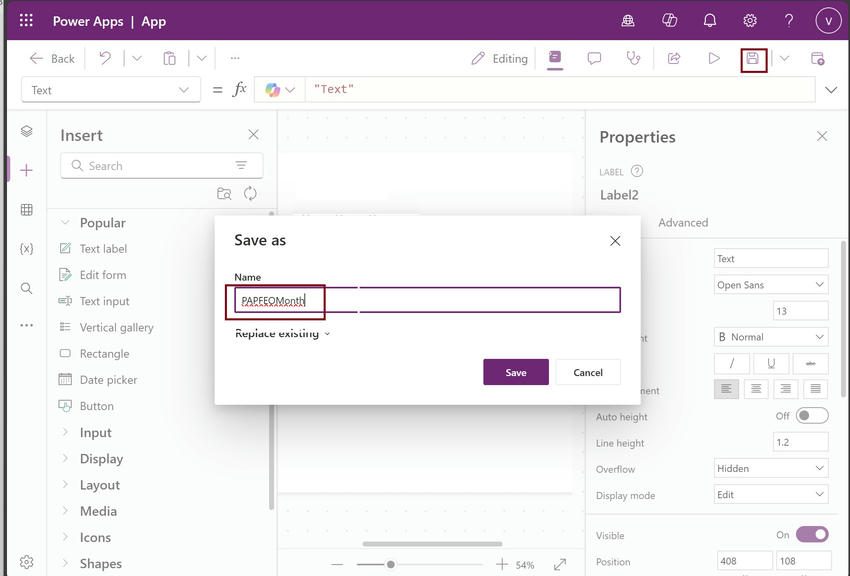Screen dimensions: 850x576
Task: Toggle strikethrough font style
Action: pyautogui.click(x=810, y=364)
